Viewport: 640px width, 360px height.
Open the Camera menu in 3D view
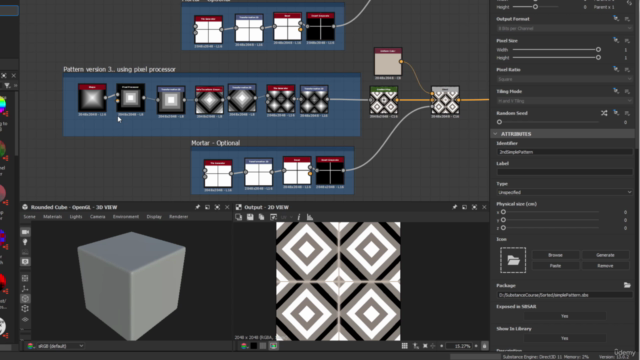click(x=98, y=217)
